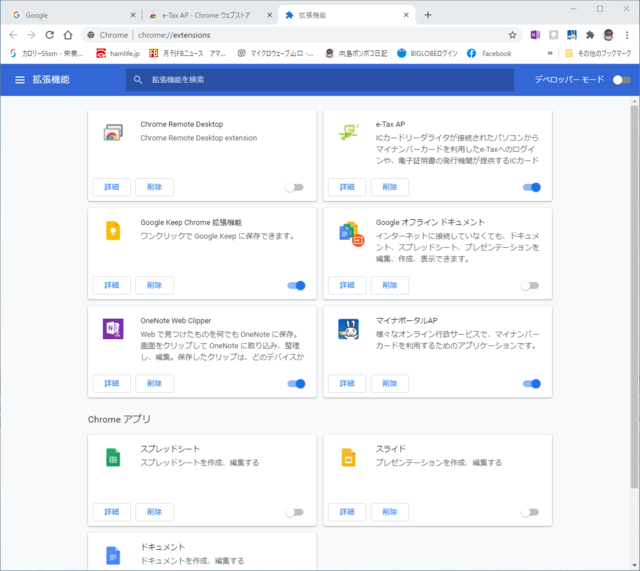The image size is (640, 571).
Task: Click the yellow スライド app icon
Action: click(349, 457)
